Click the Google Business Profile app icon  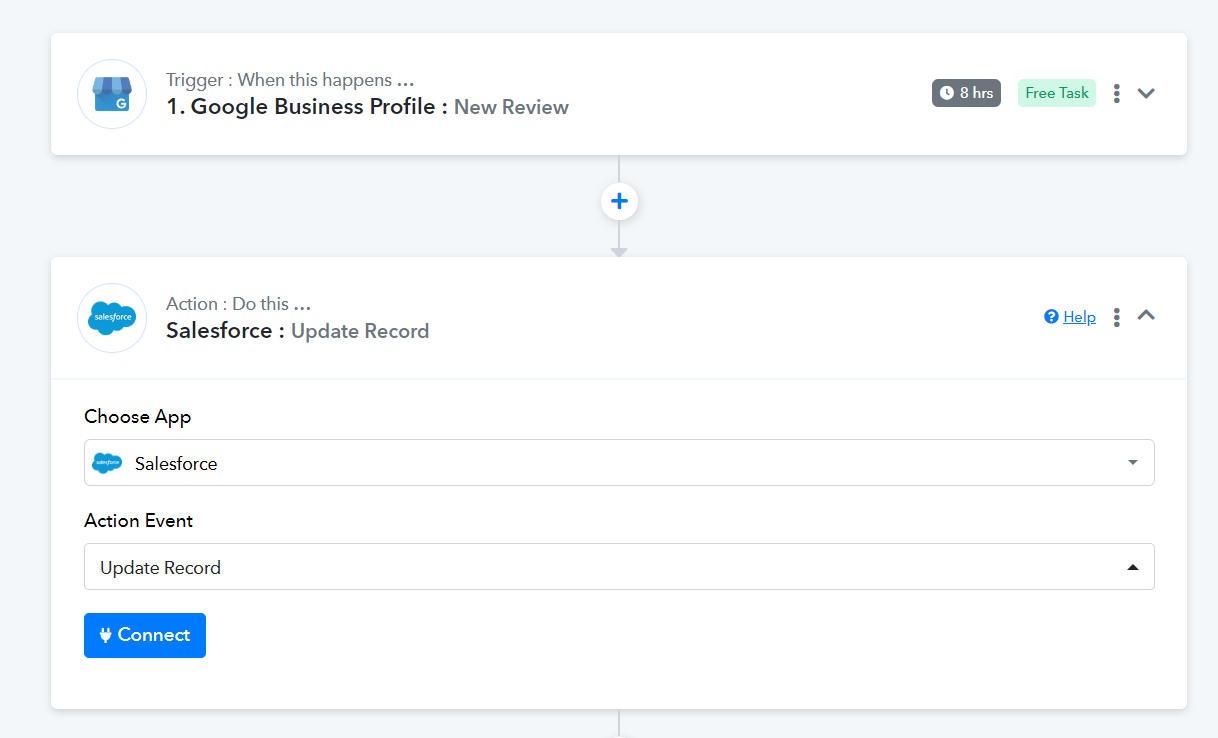pos(112,94)
